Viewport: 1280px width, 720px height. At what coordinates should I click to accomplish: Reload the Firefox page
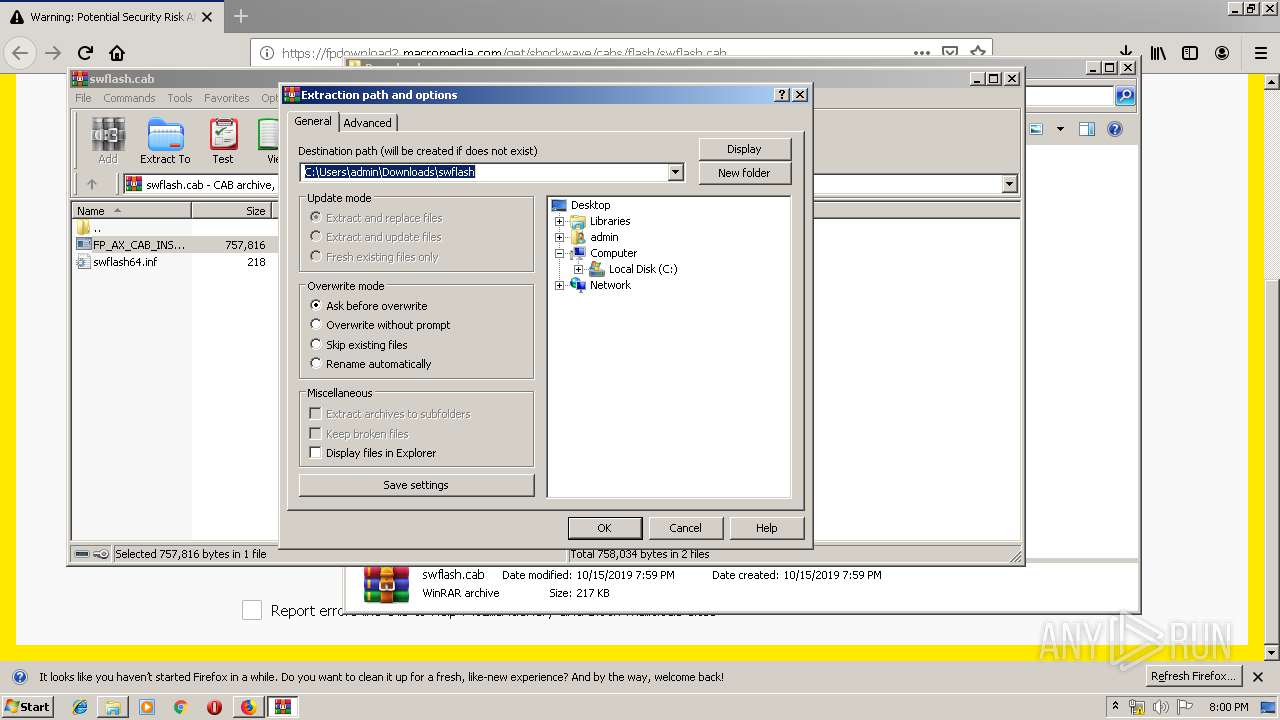tap(85, 53)
